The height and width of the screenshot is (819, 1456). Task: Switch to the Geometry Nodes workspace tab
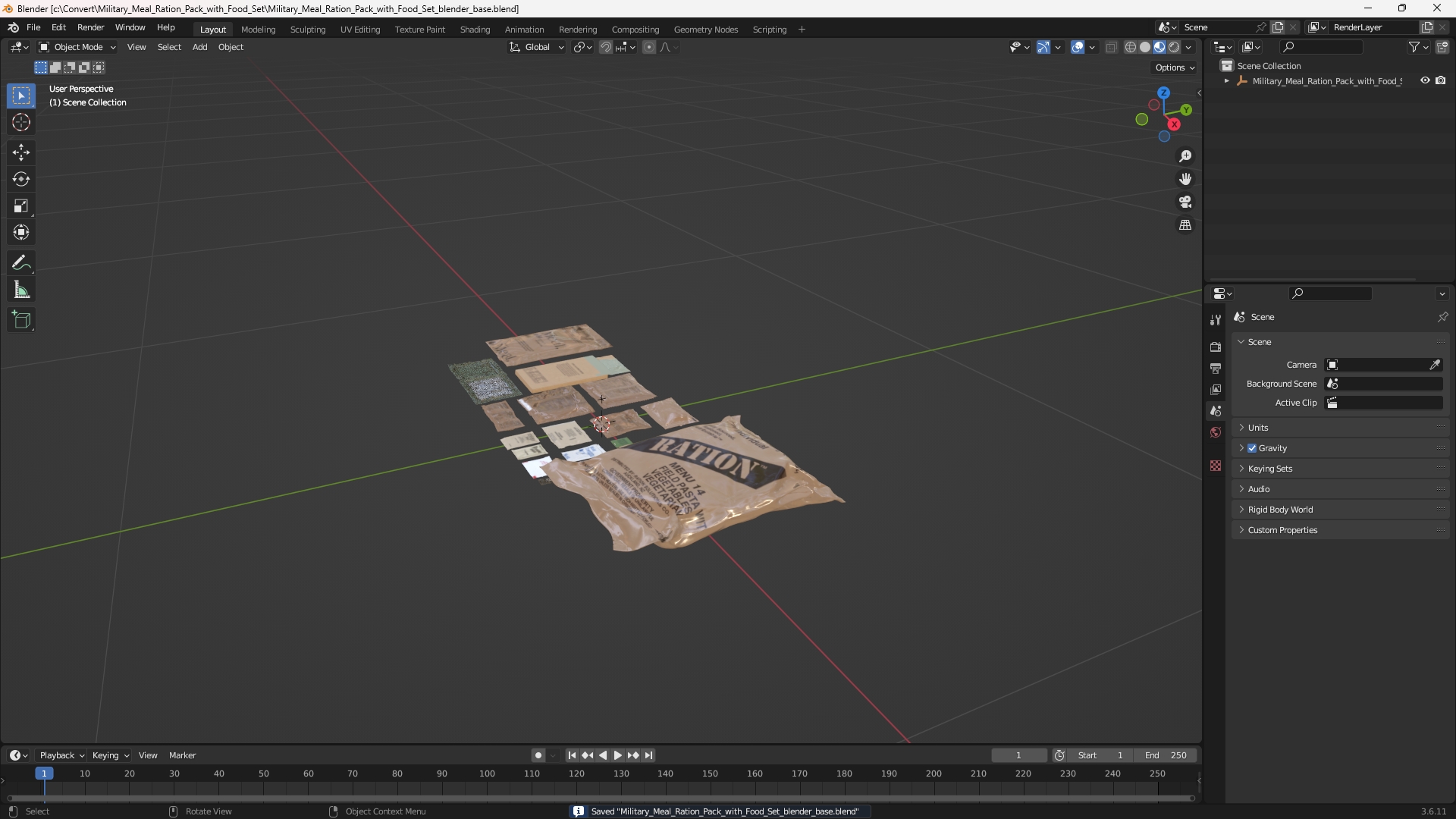tap(705, 30)
